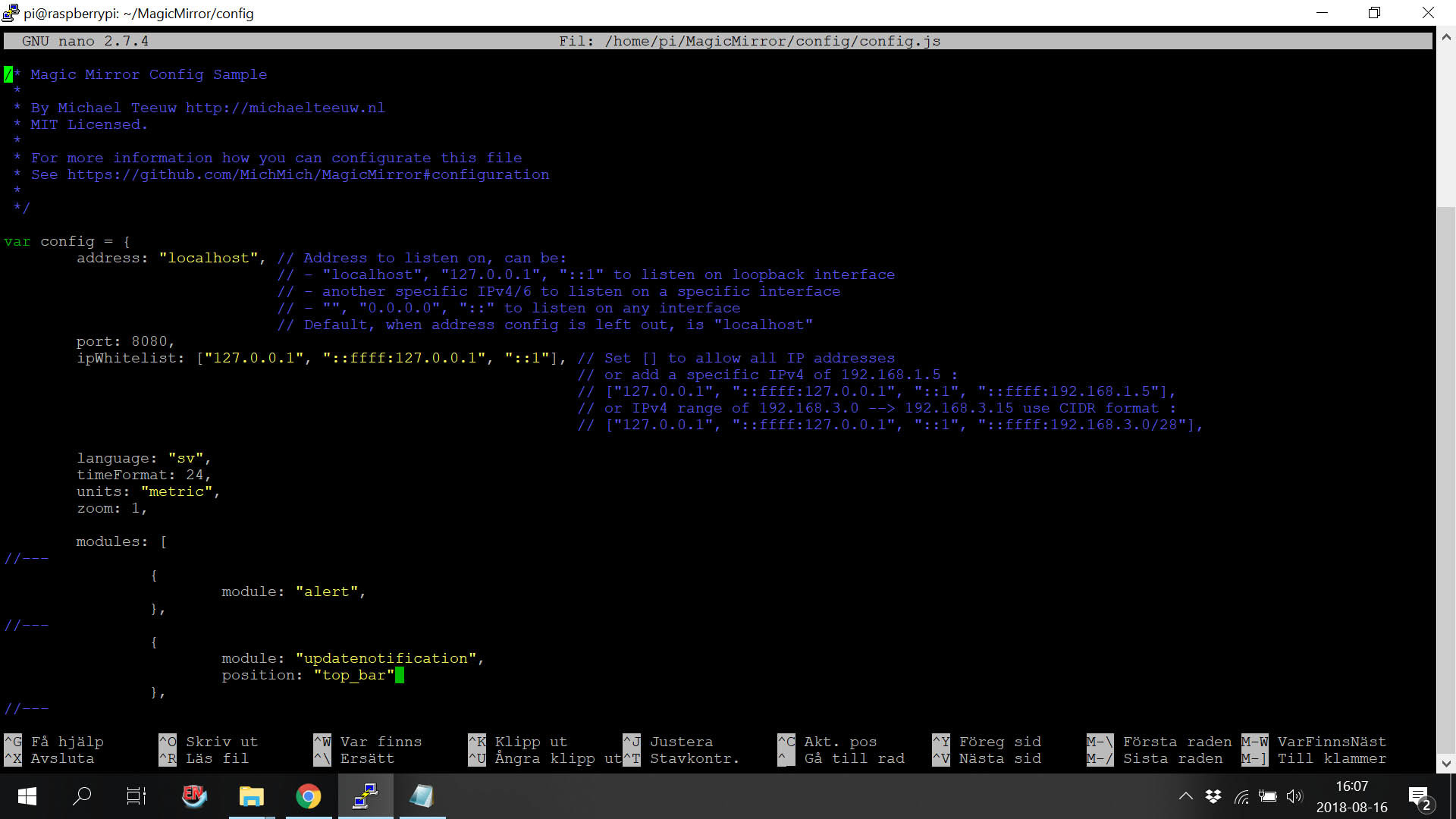Open Google Chrome from the taskbar
This screenshot has height=819, width=1456.
(x=308, y=796)
